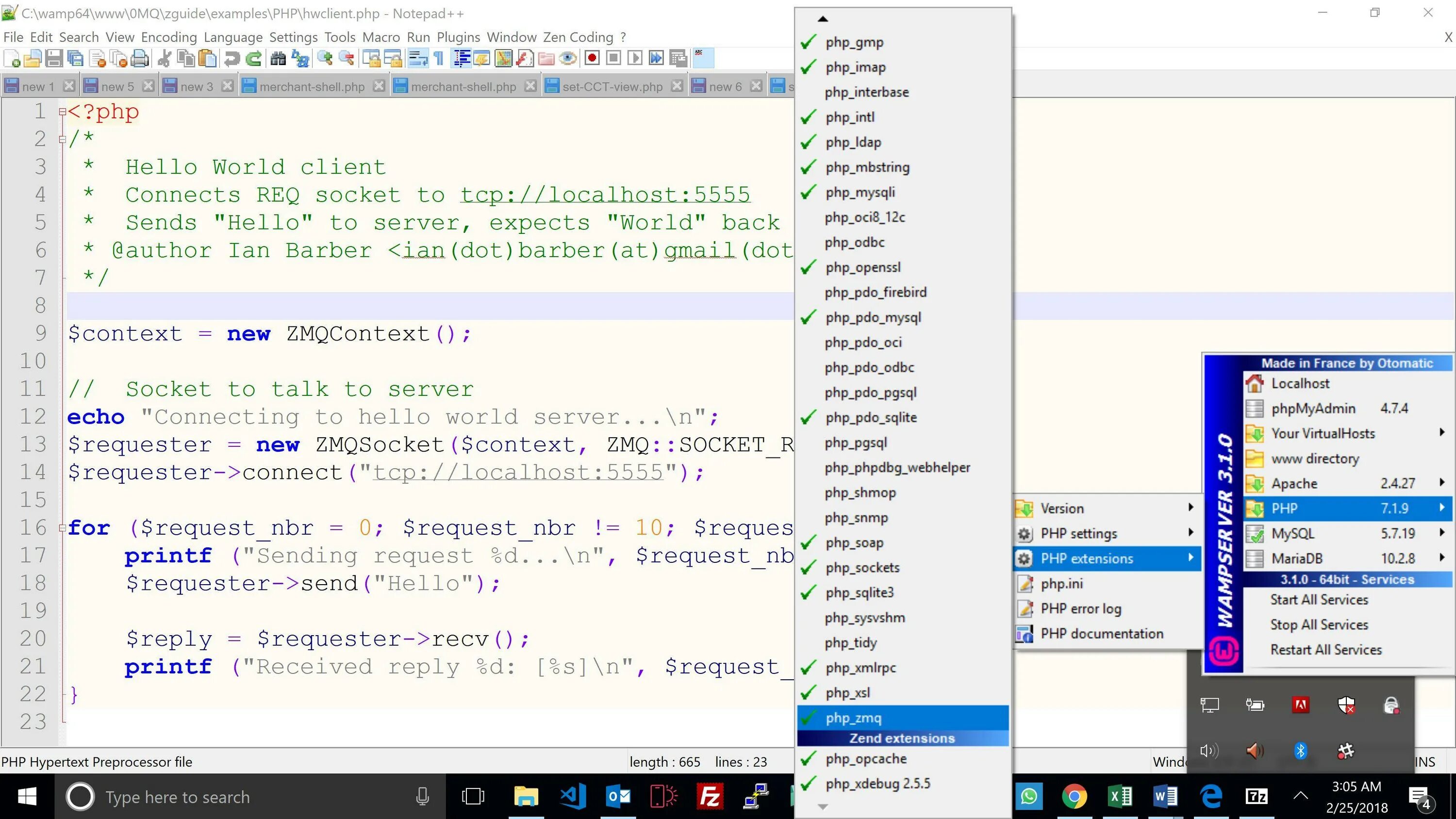The height and width of the screenshot is (819, 1456).
Task: Enable the php_pgsql extension
Action: click(856, 442)
